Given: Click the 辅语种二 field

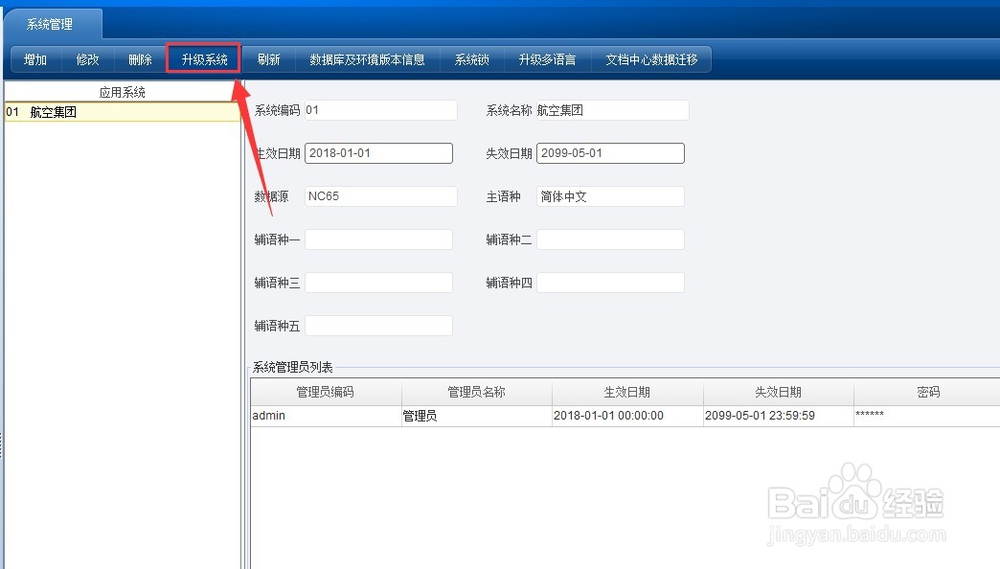Looking at the screenshot, I should pyautogui.click(x=610, y=239).
